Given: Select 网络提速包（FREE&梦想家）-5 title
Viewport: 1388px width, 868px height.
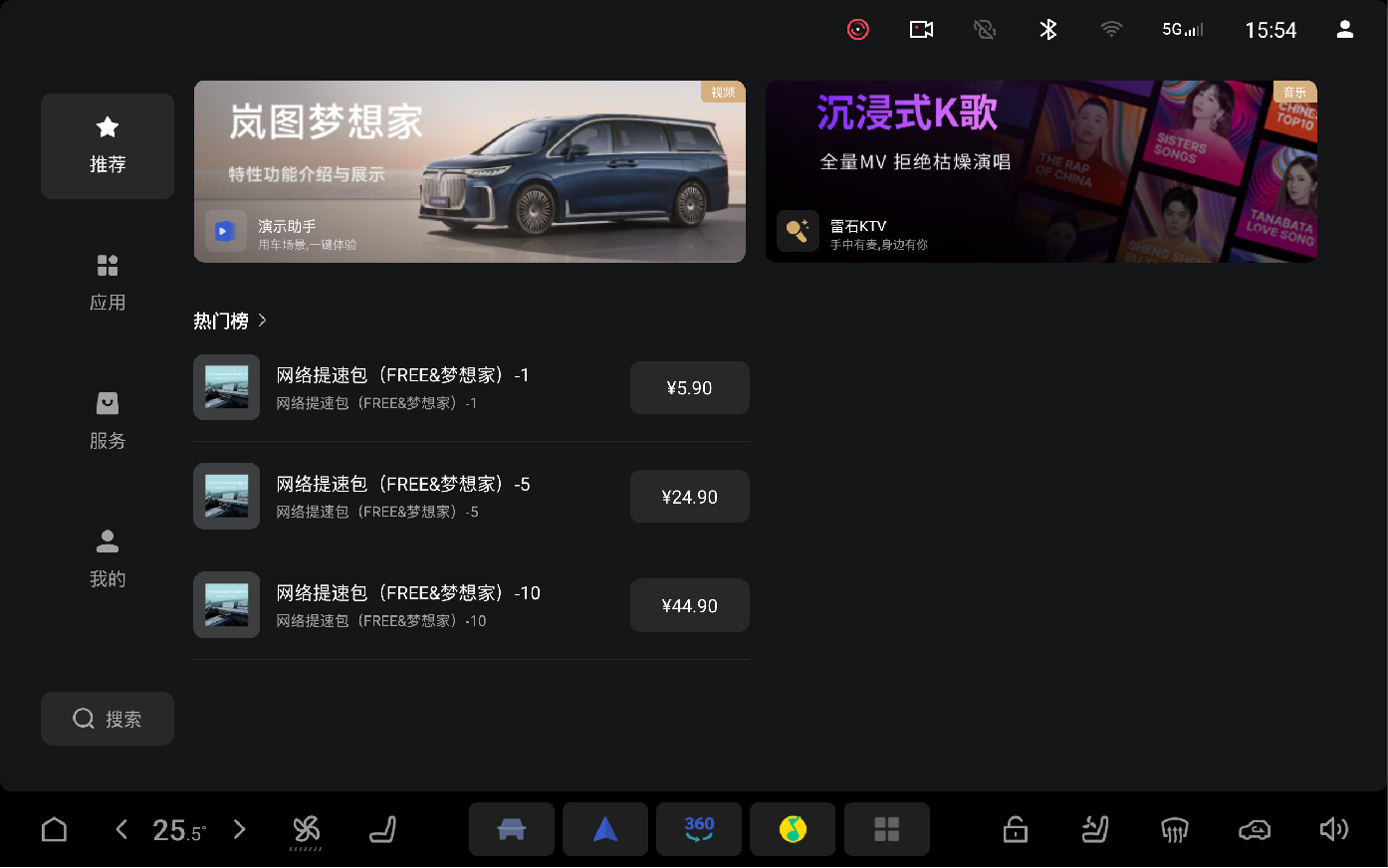Looking at the screenshot, I should tap(403, 484).
